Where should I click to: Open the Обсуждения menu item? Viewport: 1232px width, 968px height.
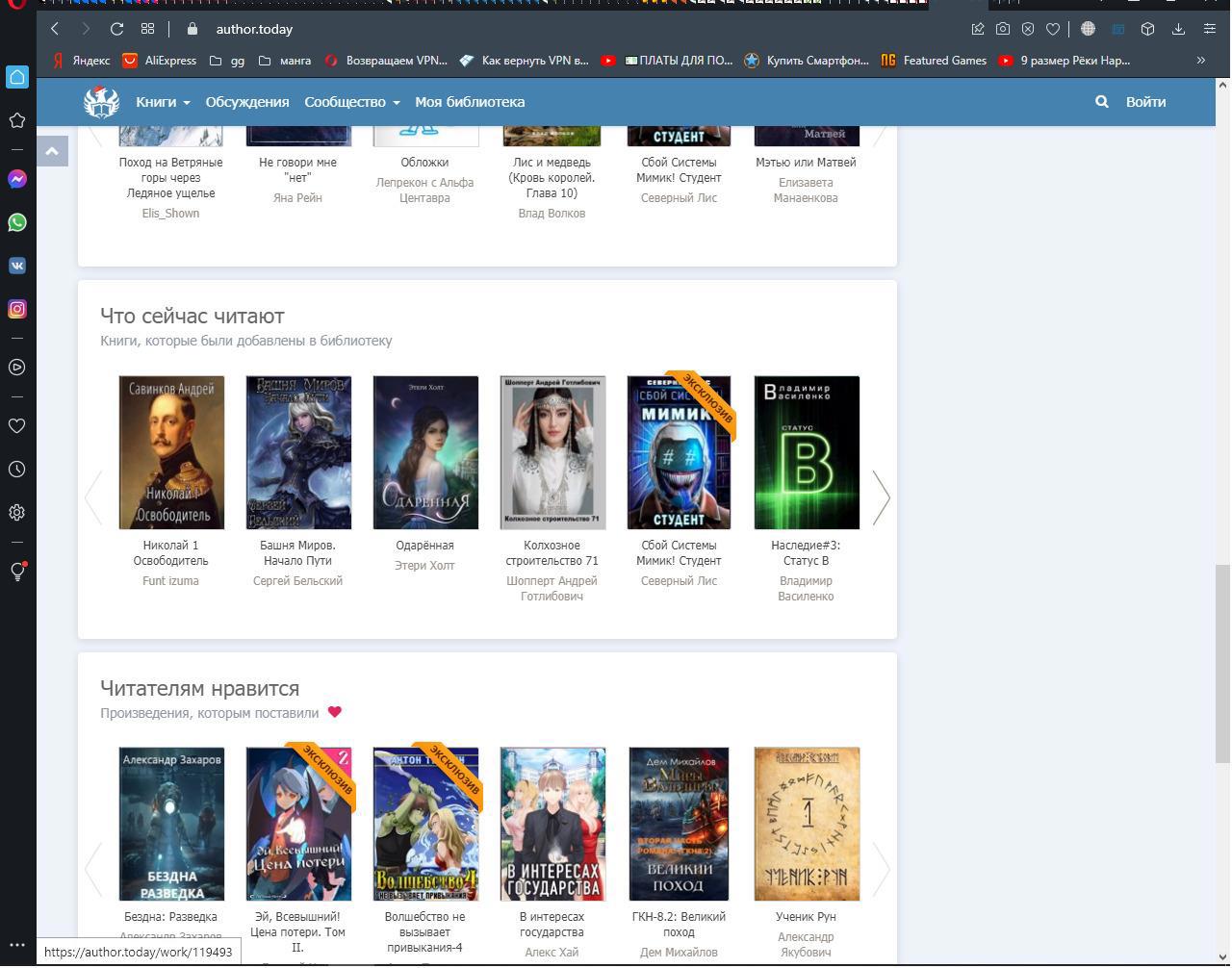247,102
